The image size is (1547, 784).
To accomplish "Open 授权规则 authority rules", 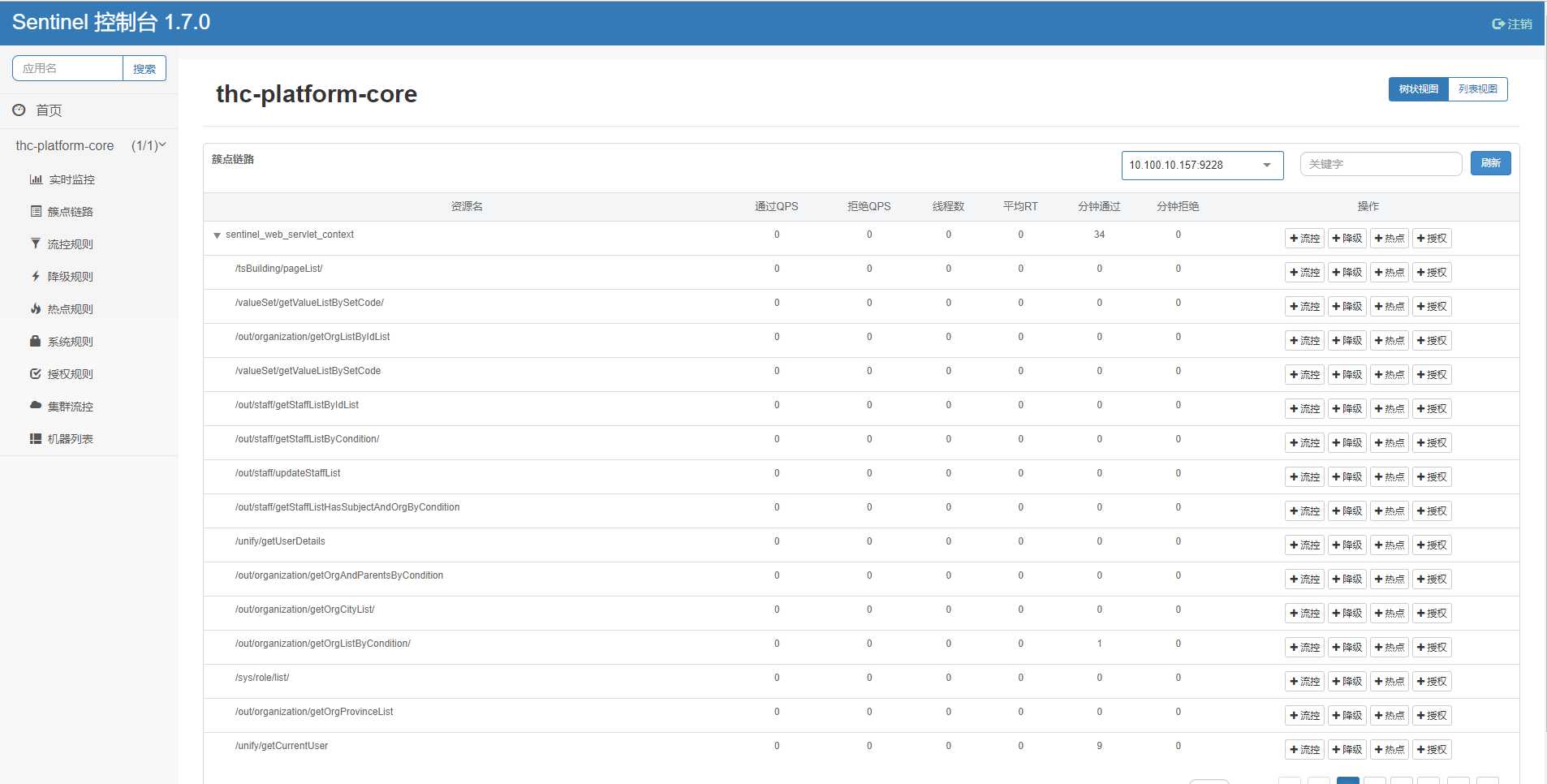I will [x=62, y=374].
